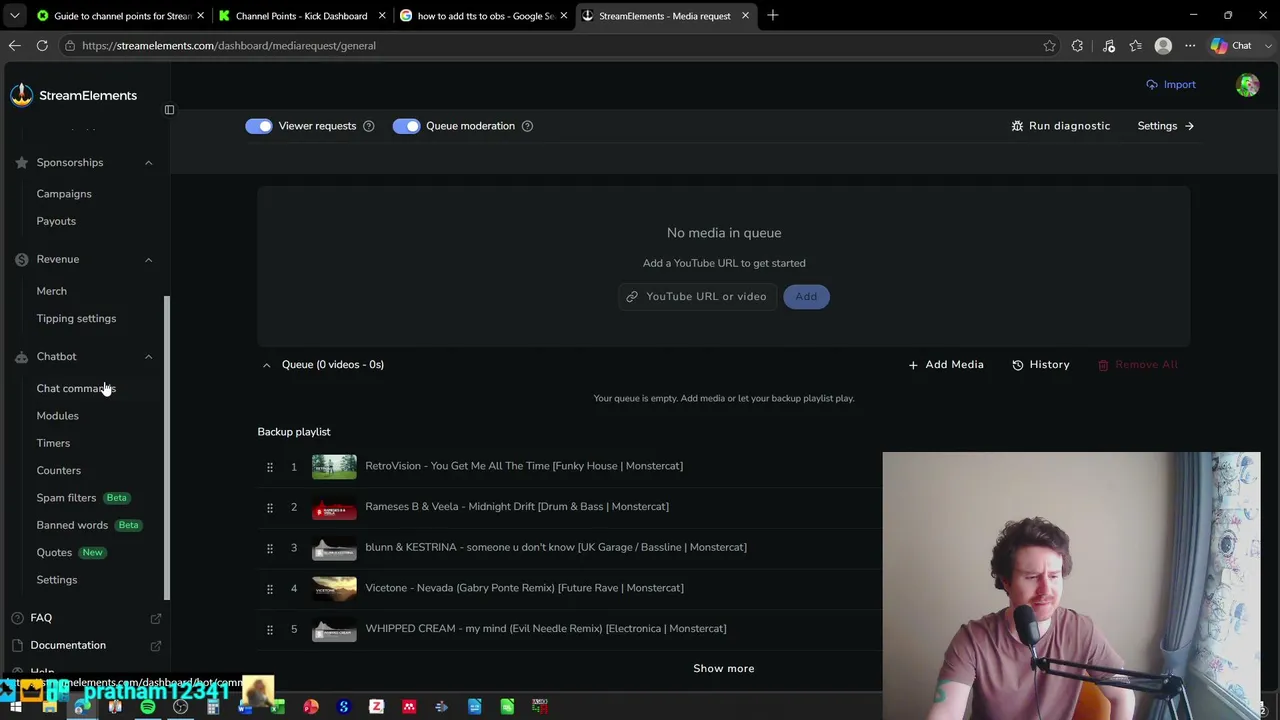Click the Run diagnostic button

1061,126
